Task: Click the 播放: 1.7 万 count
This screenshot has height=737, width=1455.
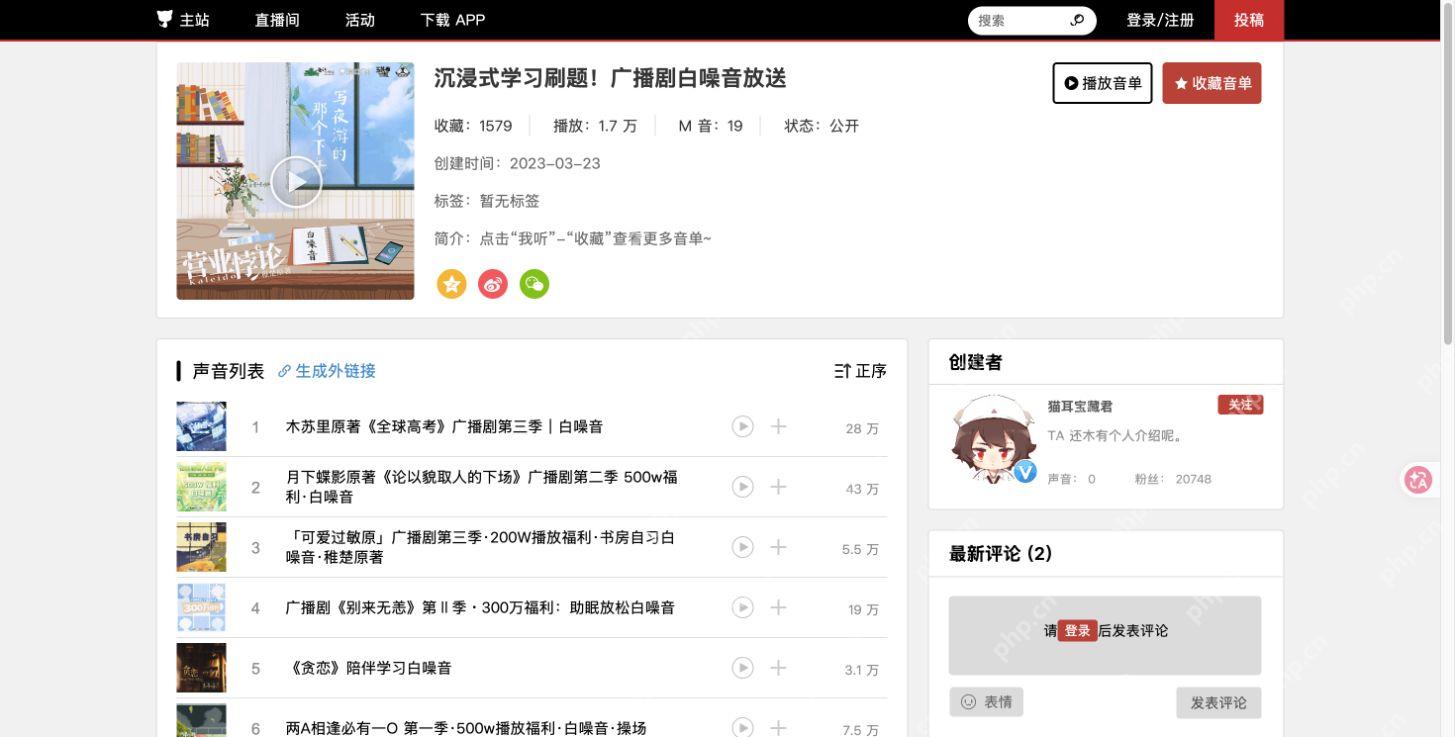Action: click(x=595, y=126)
